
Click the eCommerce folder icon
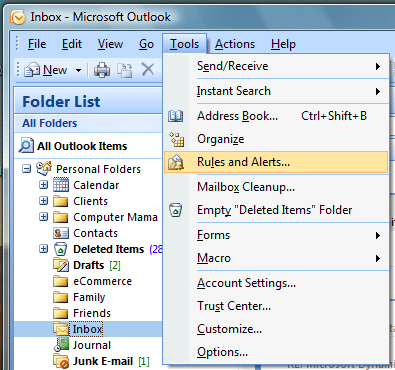pos(61,281)
